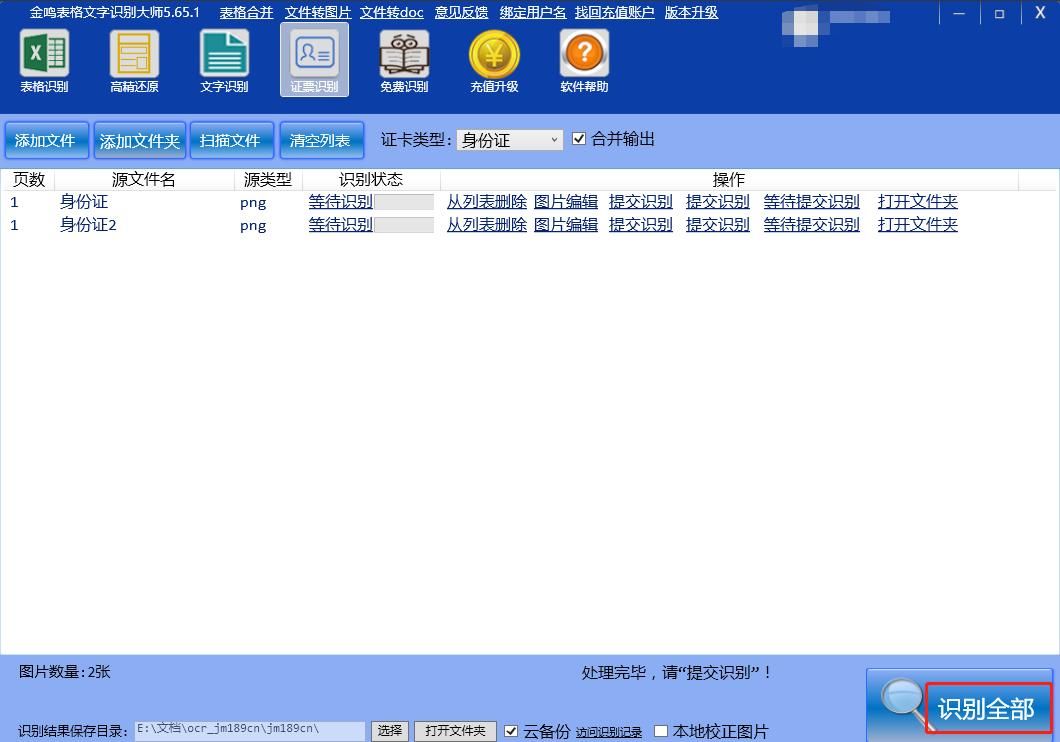This screenshot has height=742, width=1060.
Task: Open the 绑定用户名 menu link
Action: pyautogui.click(x=533, y=12)
